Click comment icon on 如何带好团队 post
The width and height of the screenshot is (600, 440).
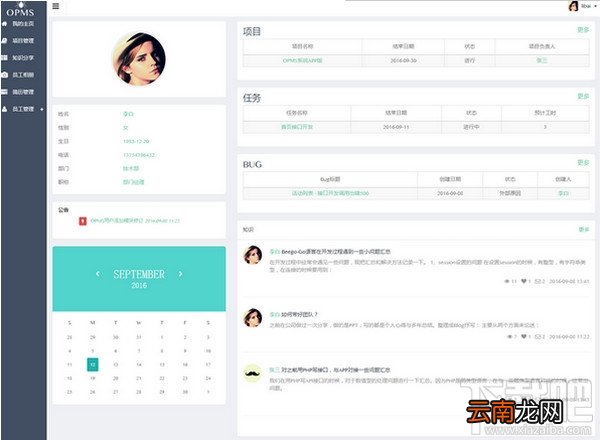(538, 337)
